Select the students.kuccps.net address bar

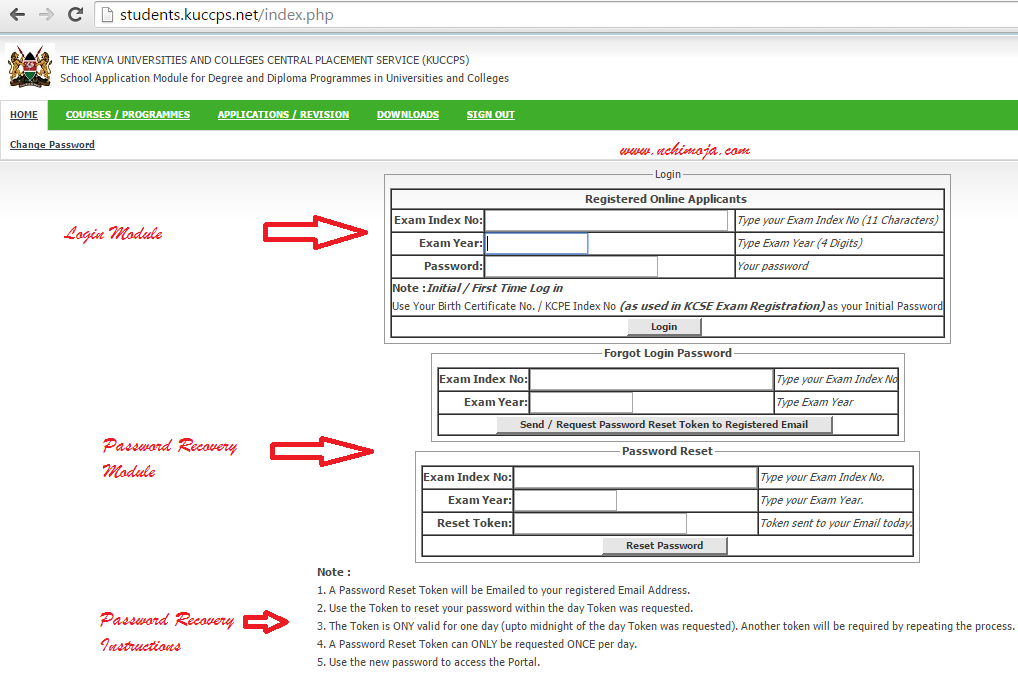coord(558,15)
